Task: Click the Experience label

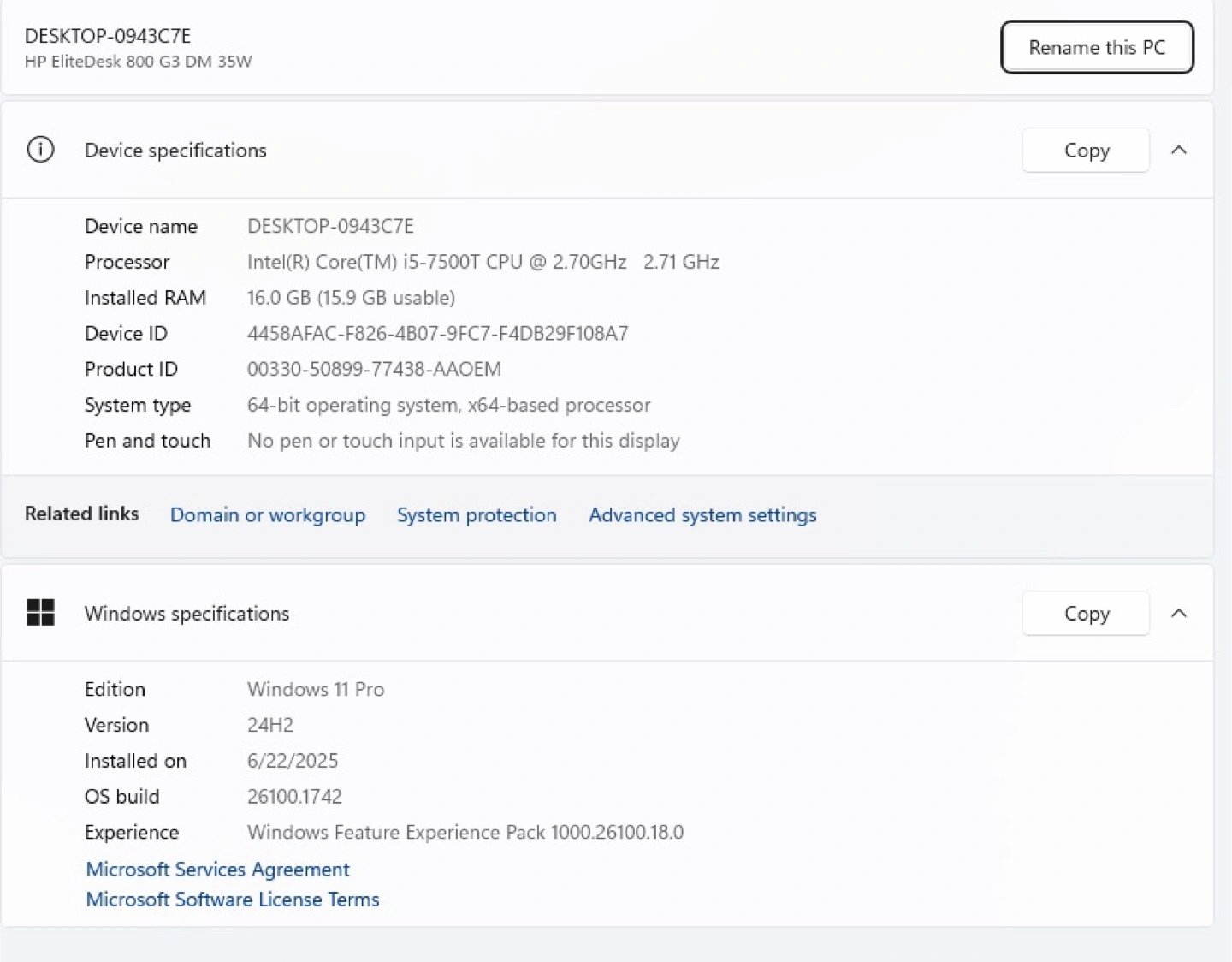Action: [x=132, y=833]
